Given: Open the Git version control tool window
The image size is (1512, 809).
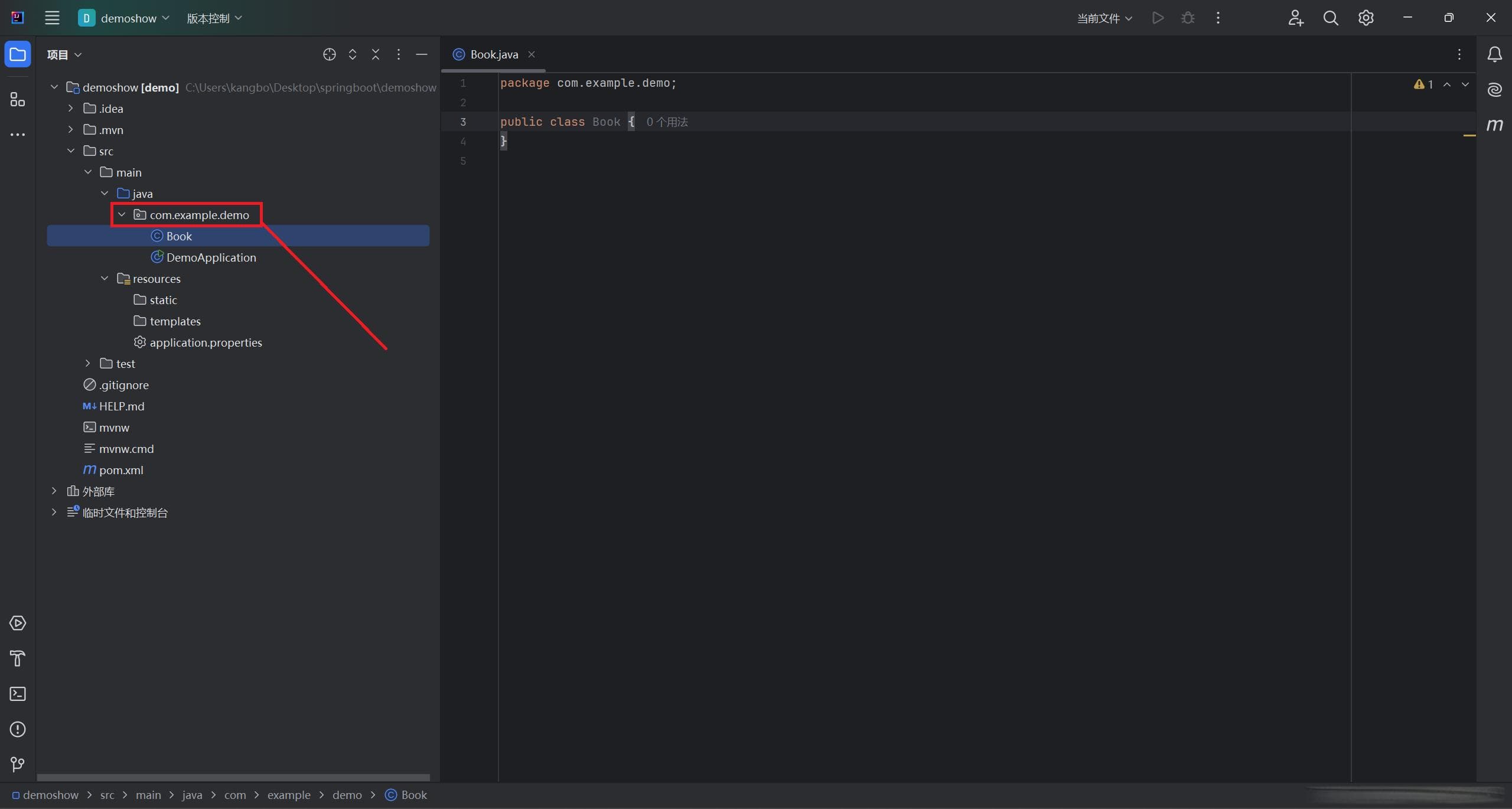Looking at the screenshot, I should click(18, 765).
